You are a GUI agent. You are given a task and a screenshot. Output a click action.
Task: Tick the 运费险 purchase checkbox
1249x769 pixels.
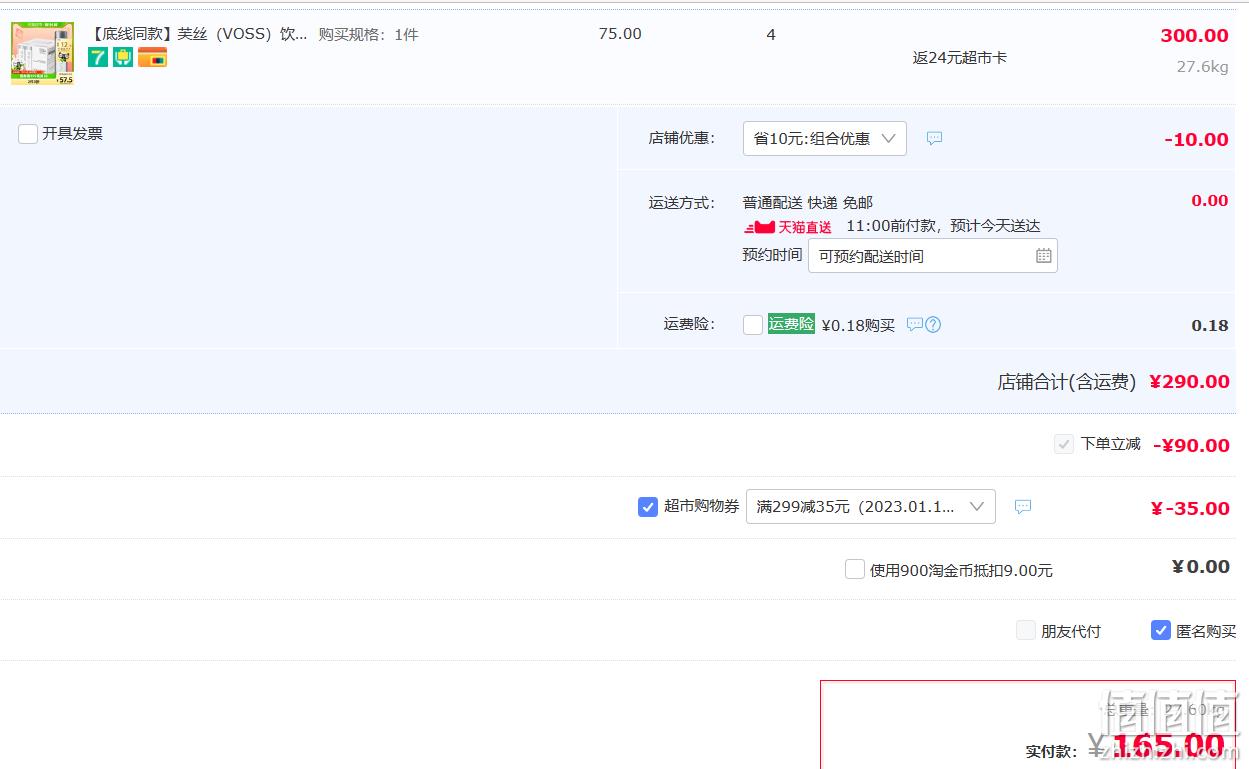pyautogui.click(x=753, y=325)
